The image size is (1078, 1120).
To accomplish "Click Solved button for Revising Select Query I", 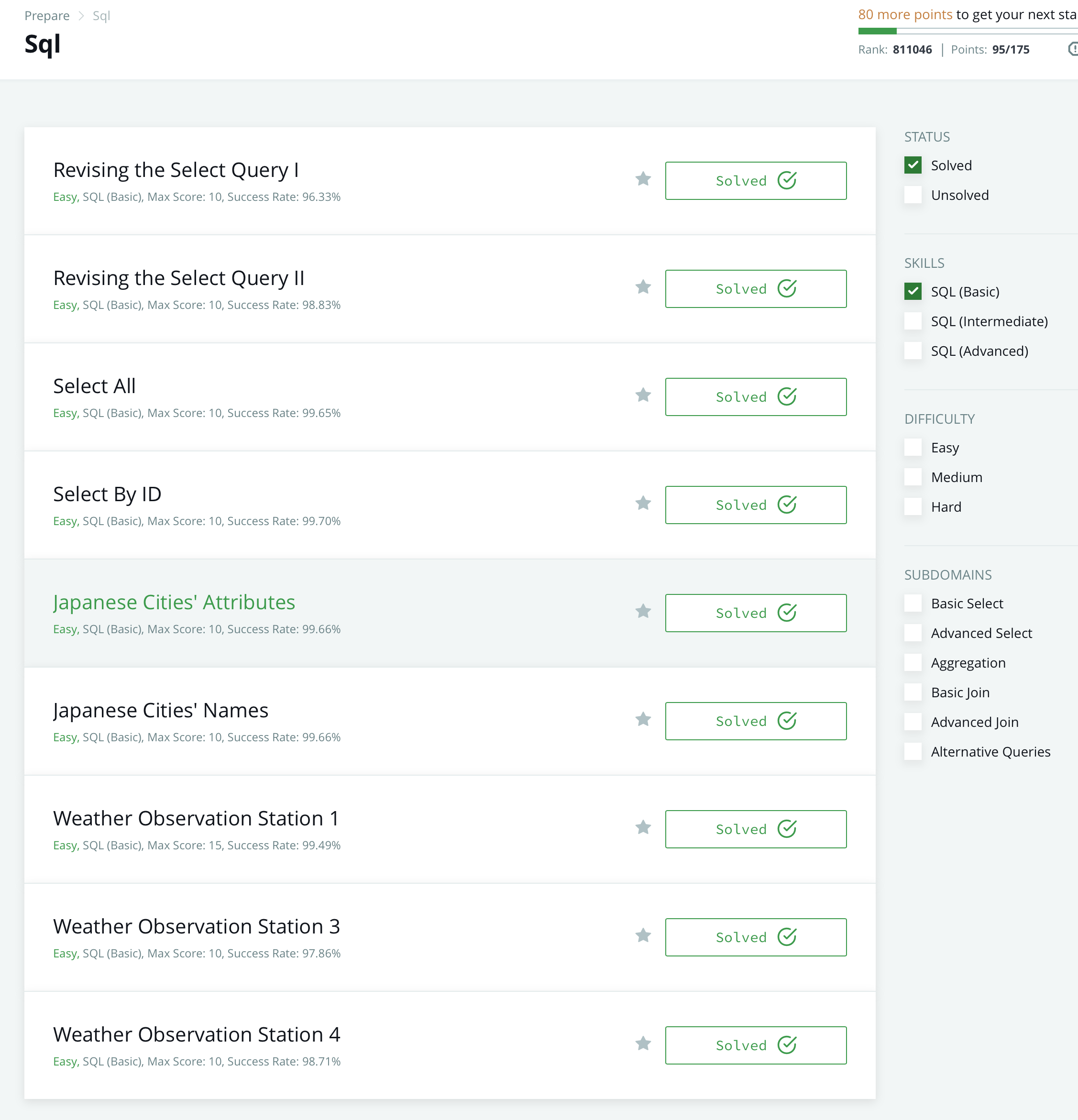I will [756, 181].
